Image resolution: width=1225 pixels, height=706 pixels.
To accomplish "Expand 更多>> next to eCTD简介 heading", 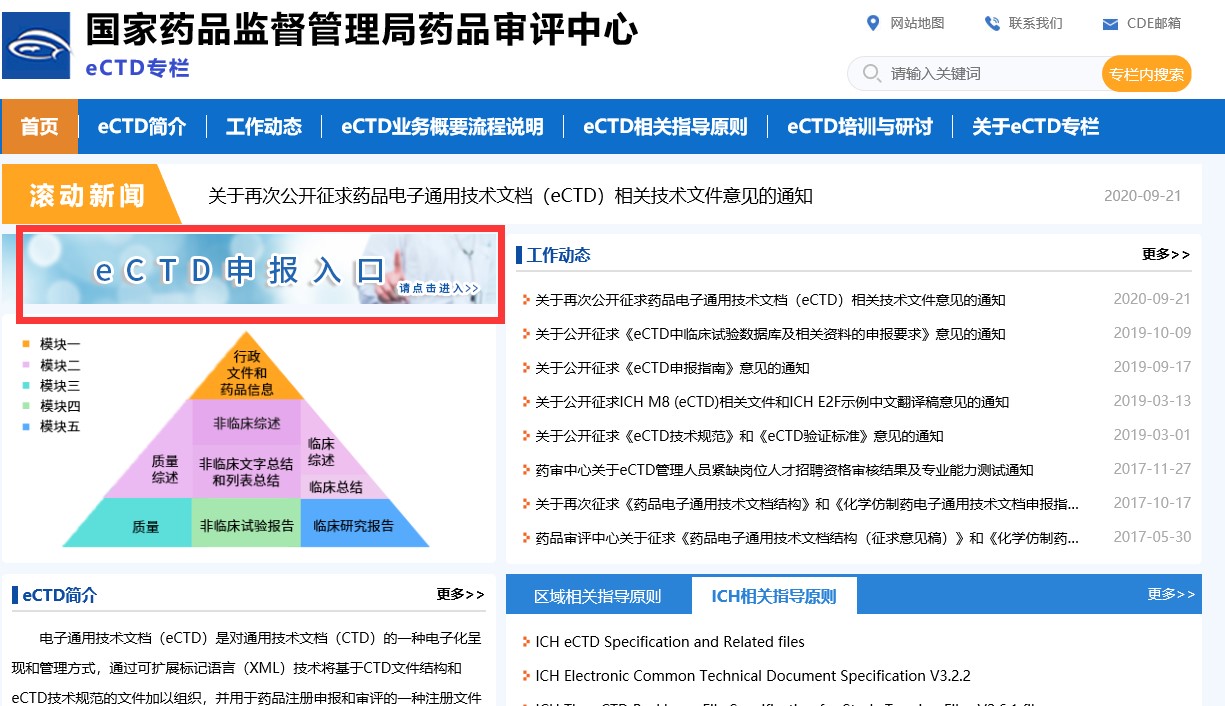I will coord(460,595).
